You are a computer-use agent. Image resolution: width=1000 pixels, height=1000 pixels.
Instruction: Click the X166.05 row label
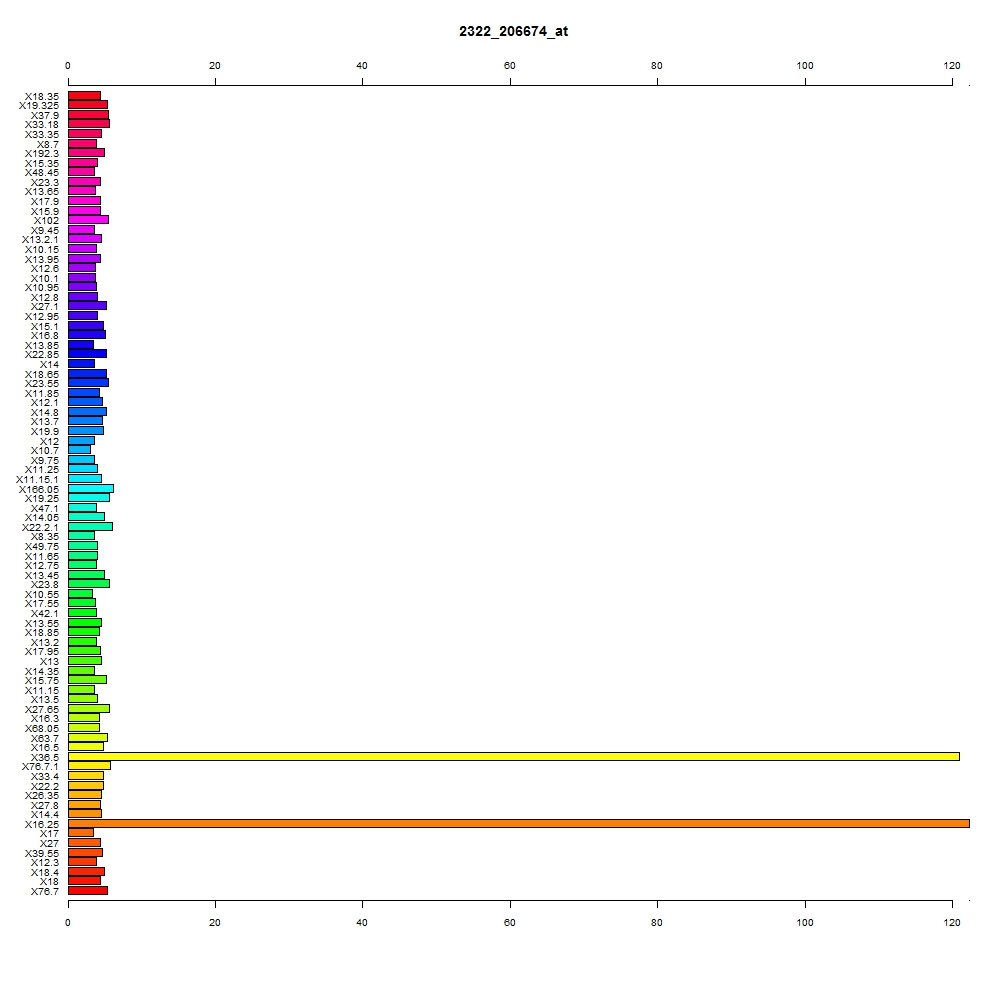[39, 490]
